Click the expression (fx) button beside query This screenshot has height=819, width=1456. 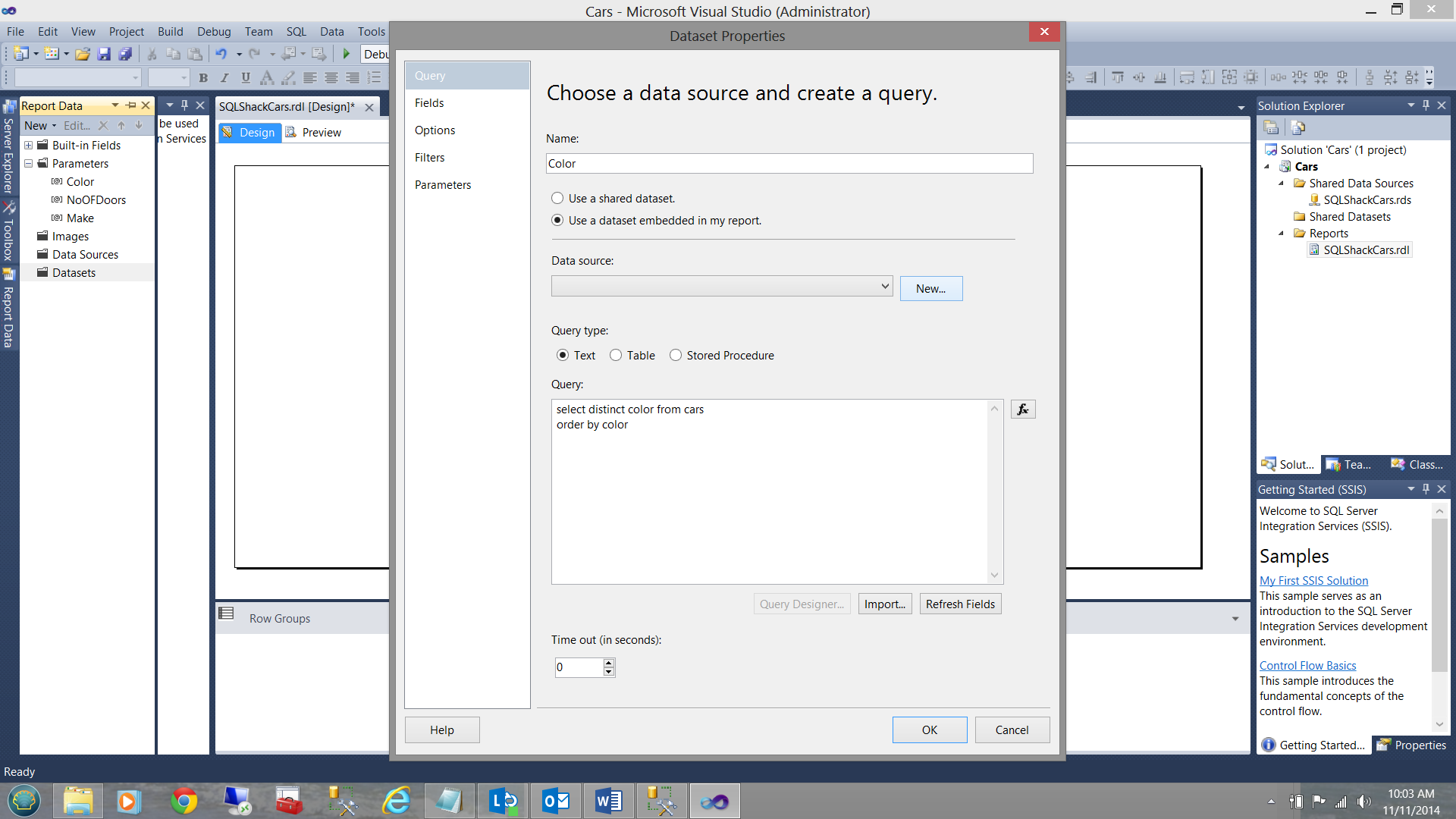1022,409
